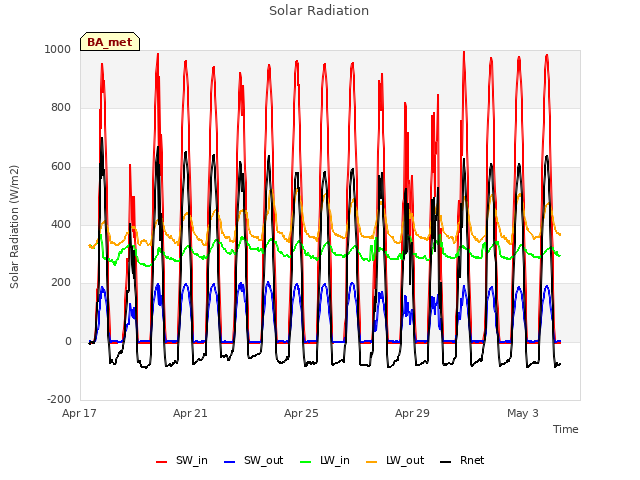The image size is (640, 480).
Task: Click the green LW_in legend color marker
Action: (306, 462)
